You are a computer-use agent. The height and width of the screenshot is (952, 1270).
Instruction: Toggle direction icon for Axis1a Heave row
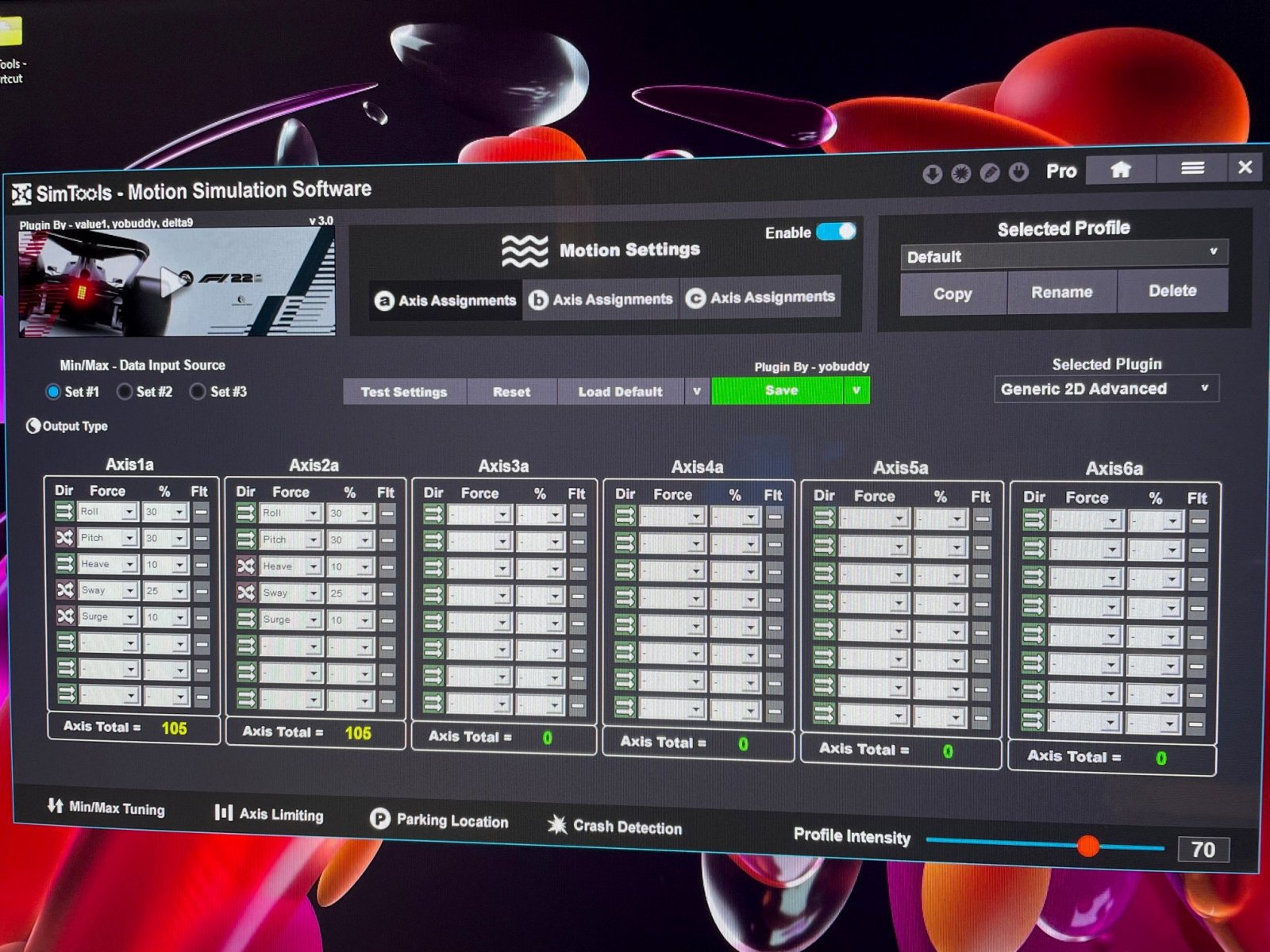click(64, 563)
